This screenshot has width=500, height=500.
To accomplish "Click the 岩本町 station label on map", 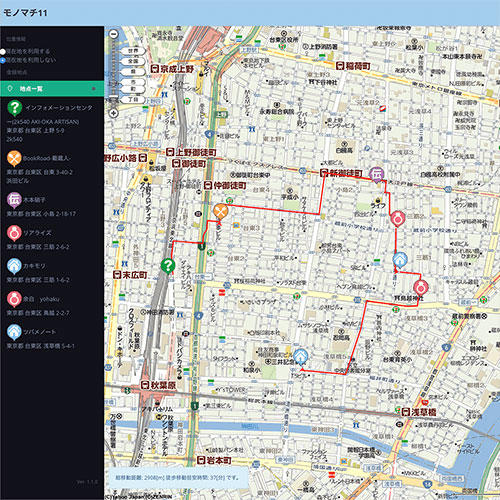I will click(x=214, y=461).
